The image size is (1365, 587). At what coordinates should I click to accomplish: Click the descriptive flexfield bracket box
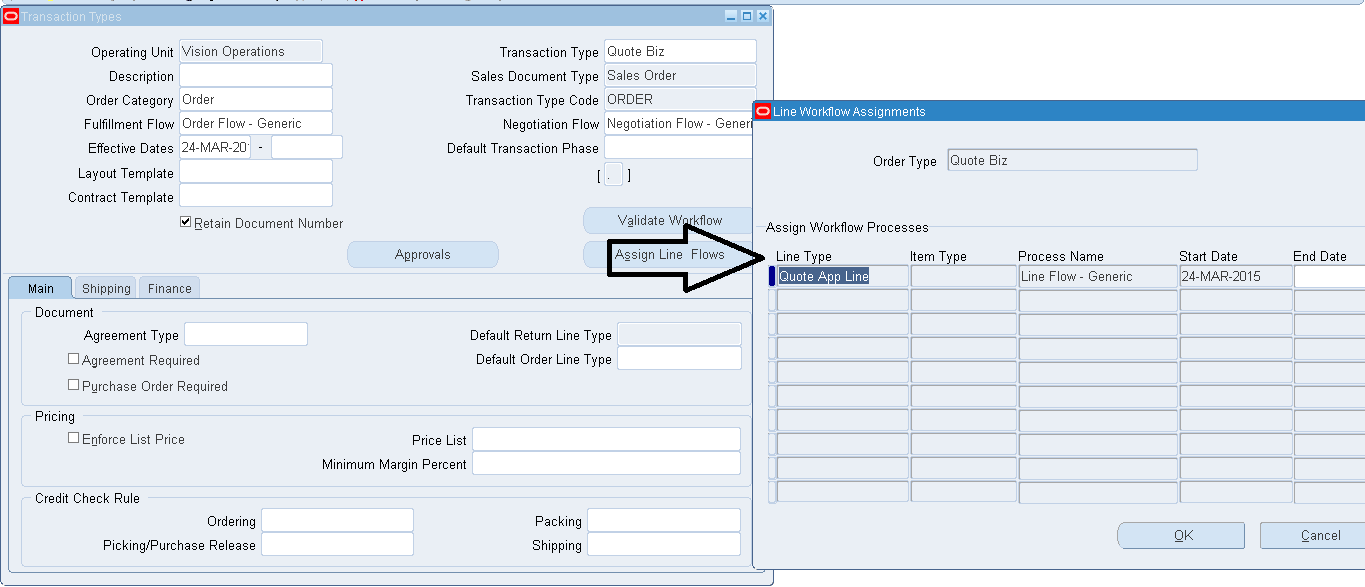[x=613, y=174]
